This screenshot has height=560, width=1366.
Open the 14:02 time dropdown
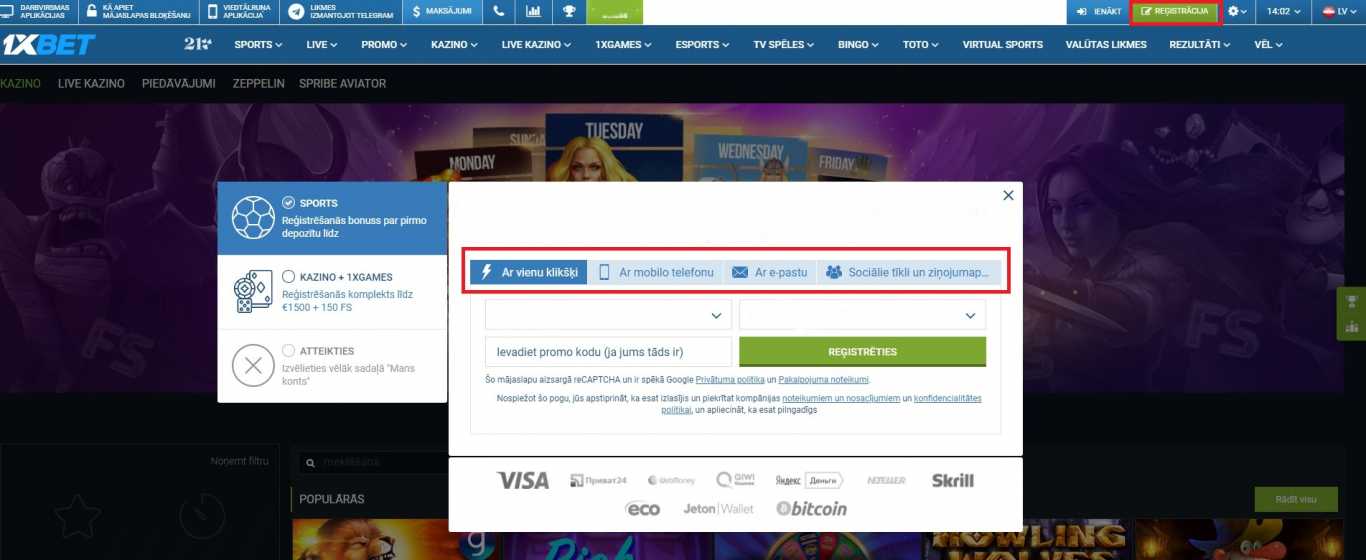[x=1283, y=12]
